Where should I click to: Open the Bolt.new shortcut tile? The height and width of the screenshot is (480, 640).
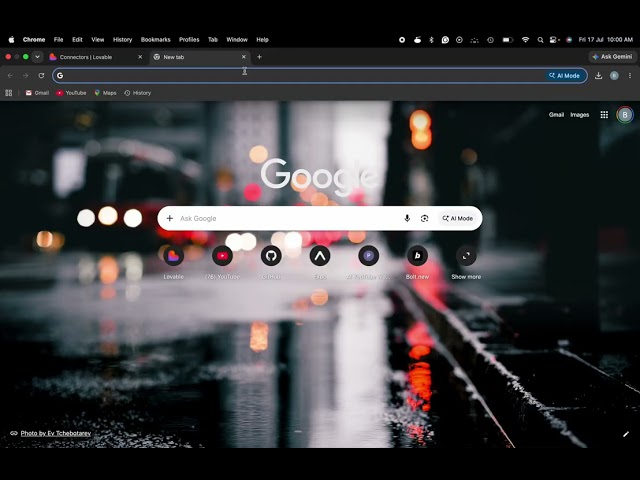pos(417,256)
